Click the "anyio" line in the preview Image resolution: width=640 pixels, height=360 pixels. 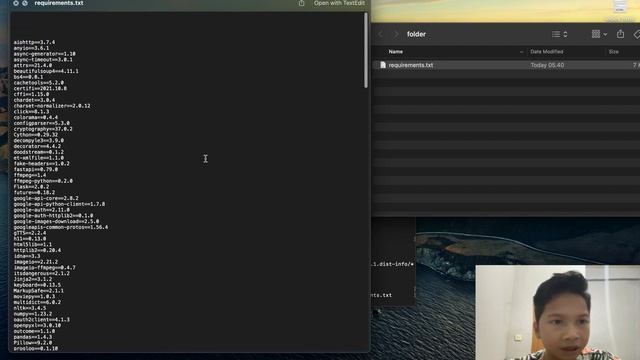[x=31, y=48]
